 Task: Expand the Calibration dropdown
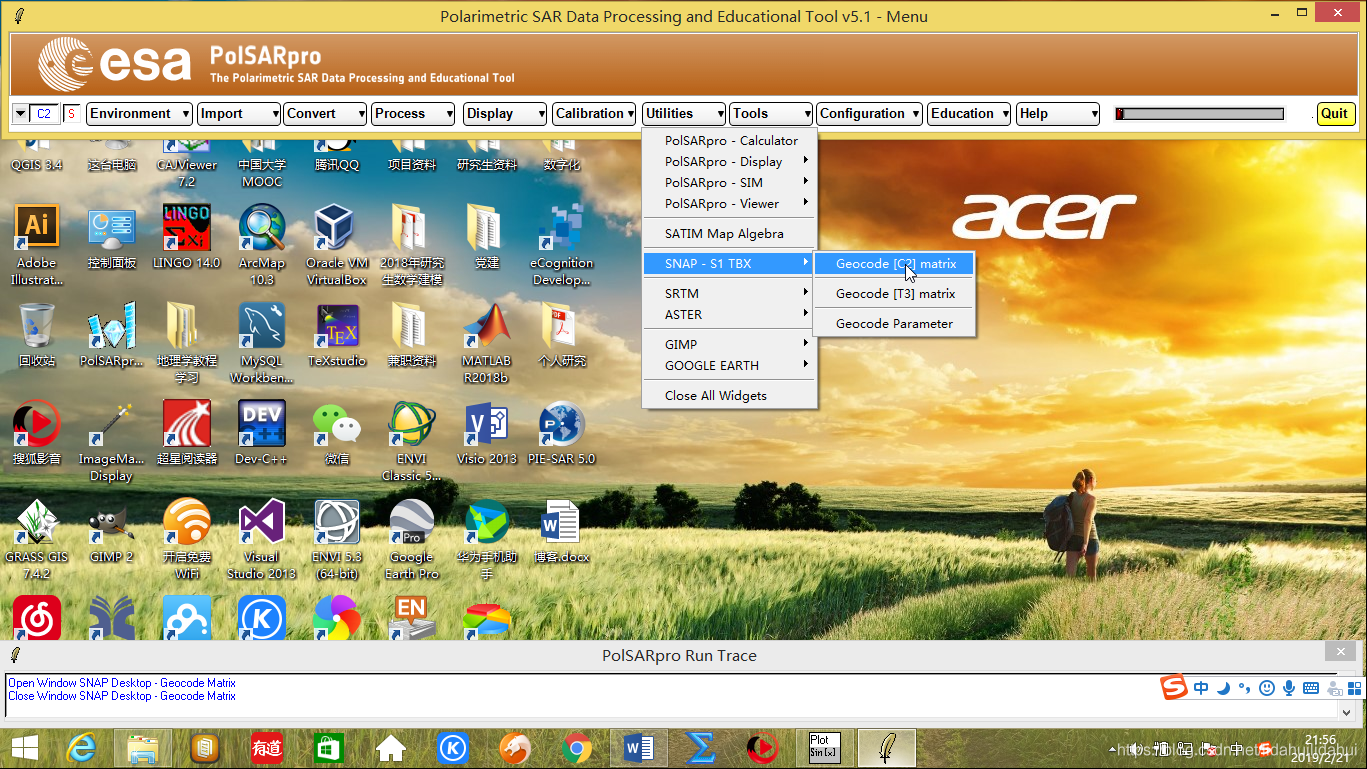pos(594,114)
